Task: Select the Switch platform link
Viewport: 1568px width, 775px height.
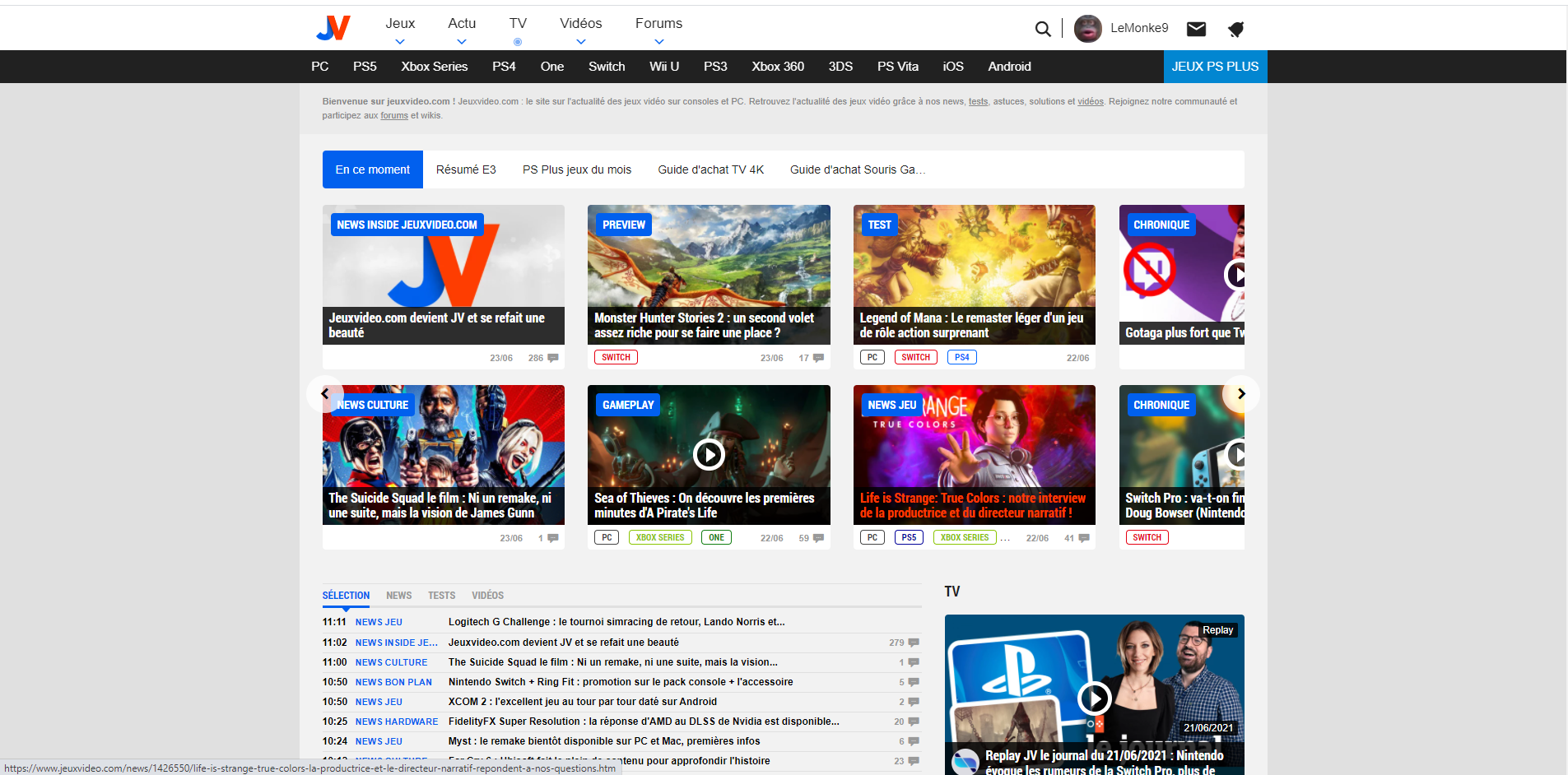Action: 607,67
